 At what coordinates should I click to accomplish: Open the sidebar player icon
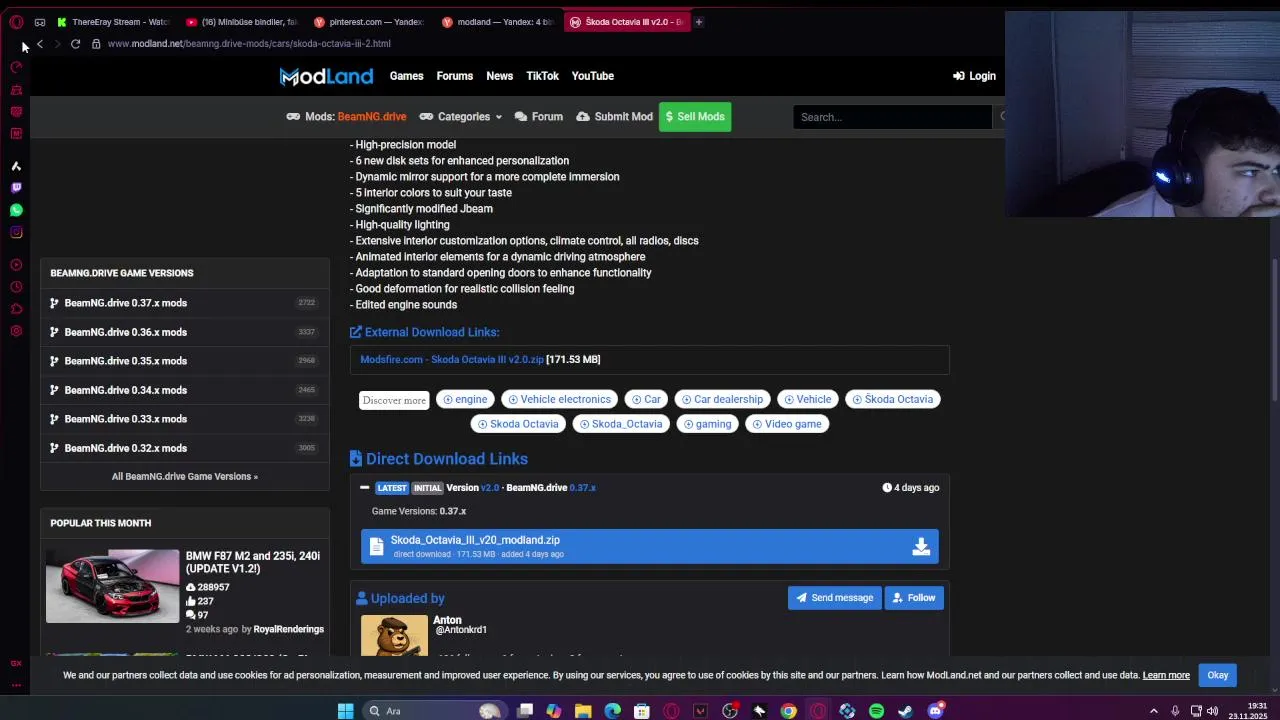click(x=16, y=265)
